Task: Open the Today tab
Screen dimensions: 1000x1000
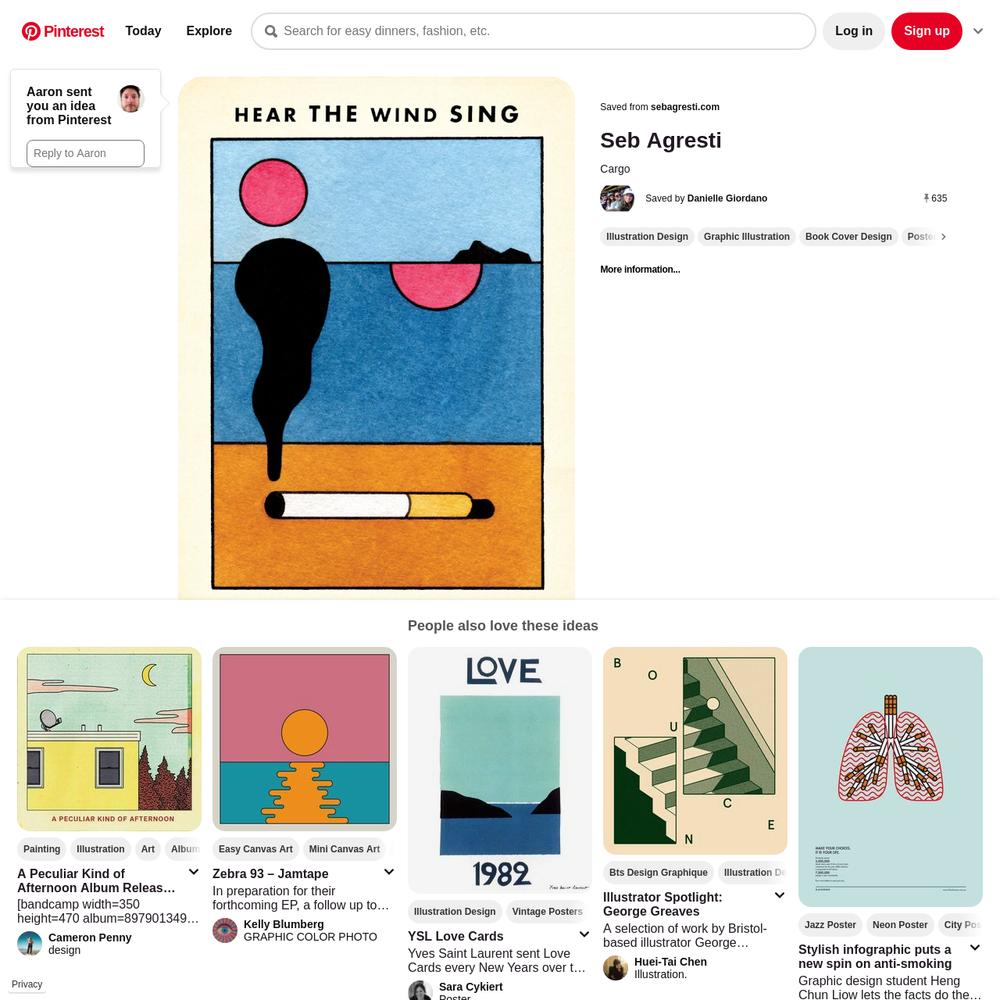Action: 143,31
